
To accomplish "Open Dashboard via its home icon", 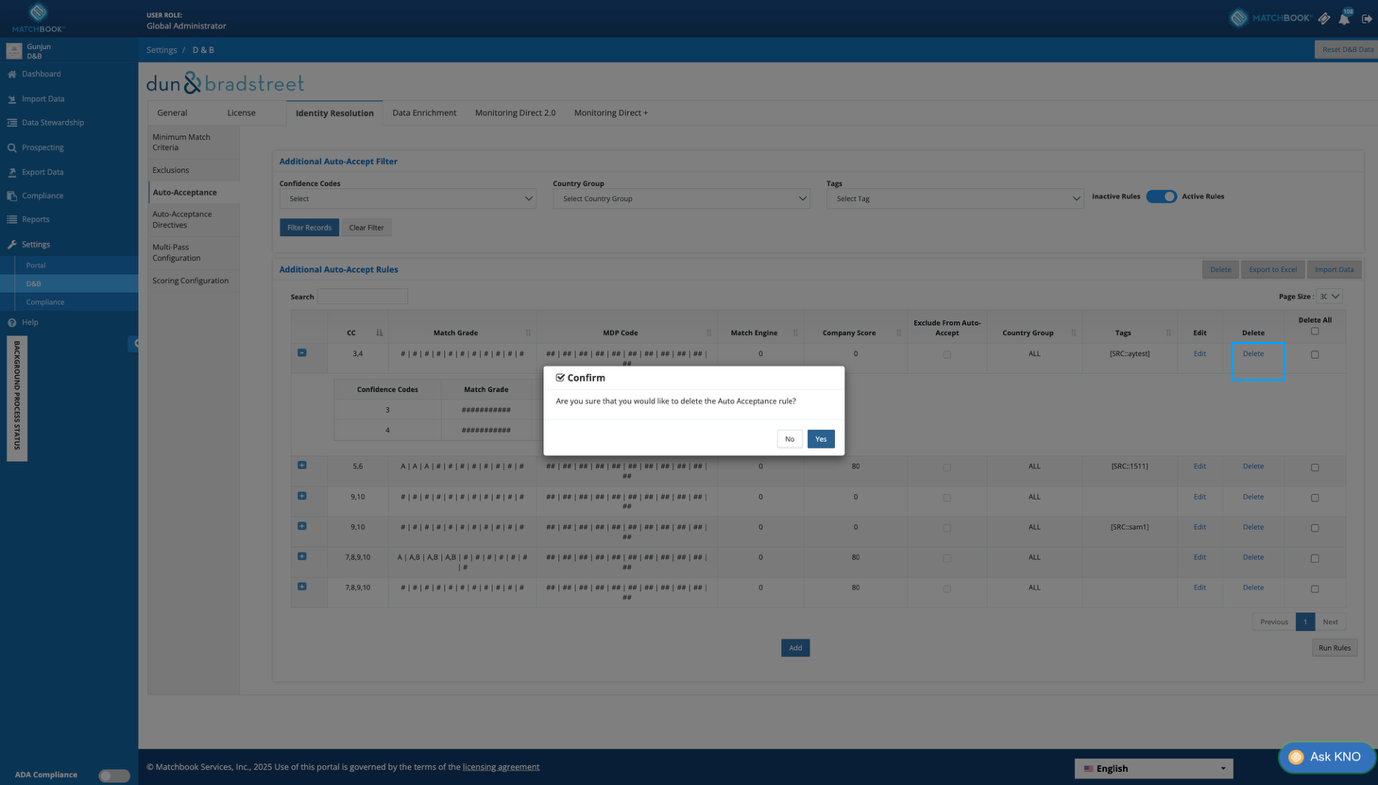I will [x=12, y=74].
